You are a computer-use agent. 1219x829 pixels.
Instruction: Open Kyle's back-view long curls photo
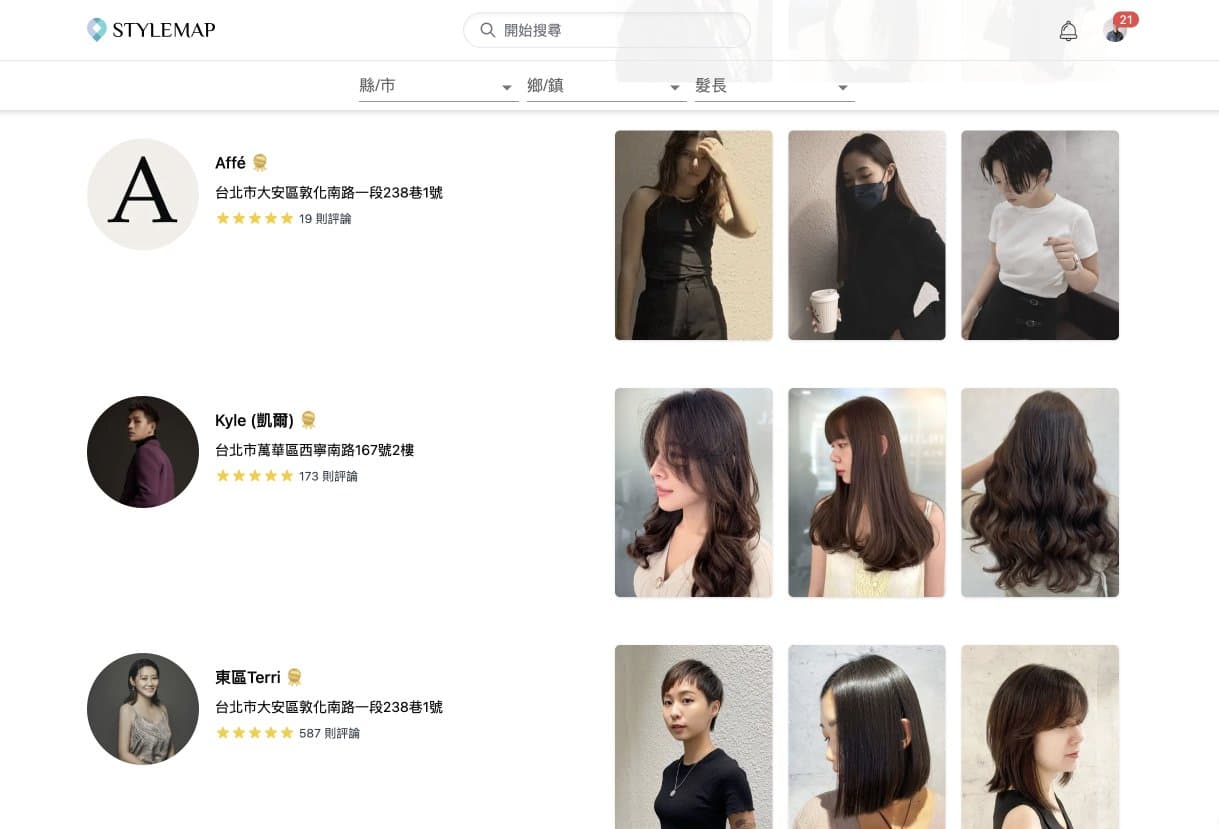1040,492
